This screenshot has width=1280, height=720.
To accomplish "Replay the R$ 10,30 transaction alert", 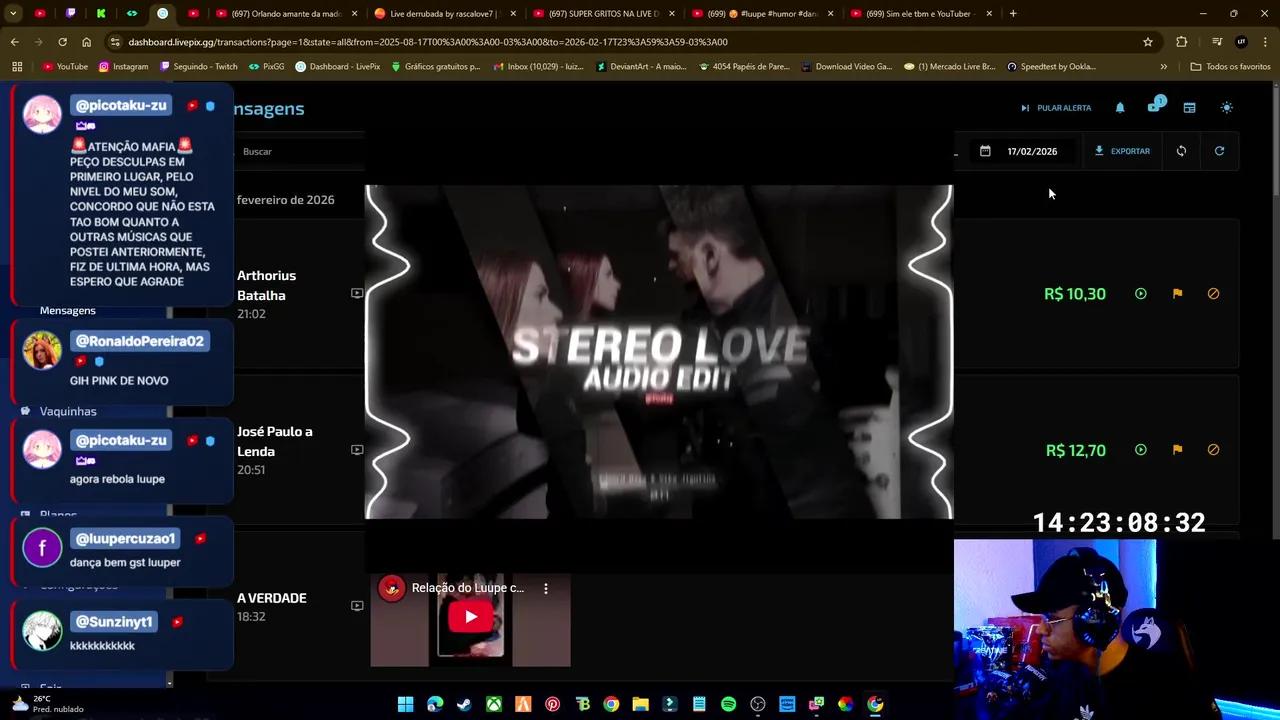I will coord(1141,294).
